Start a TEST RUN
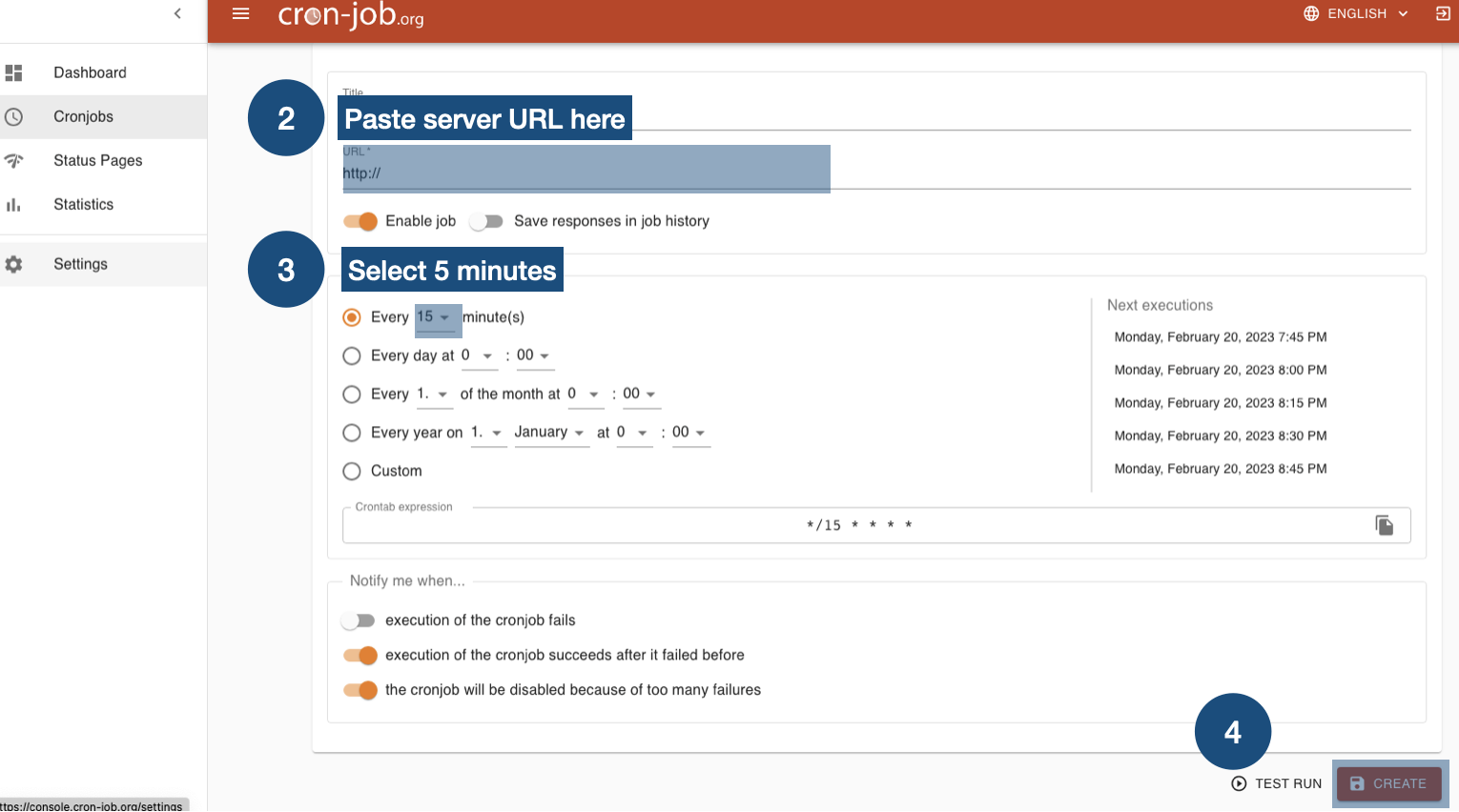Viewport: 1459px width, 812px height. 1276,783
